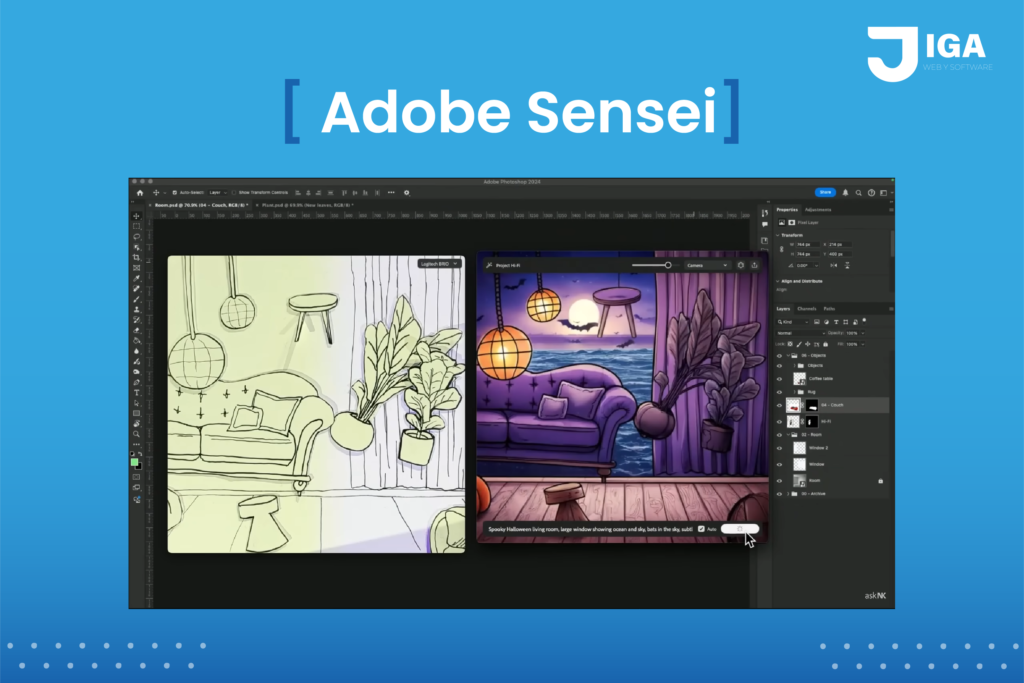Select the History Brush tool

click(136, 320)
